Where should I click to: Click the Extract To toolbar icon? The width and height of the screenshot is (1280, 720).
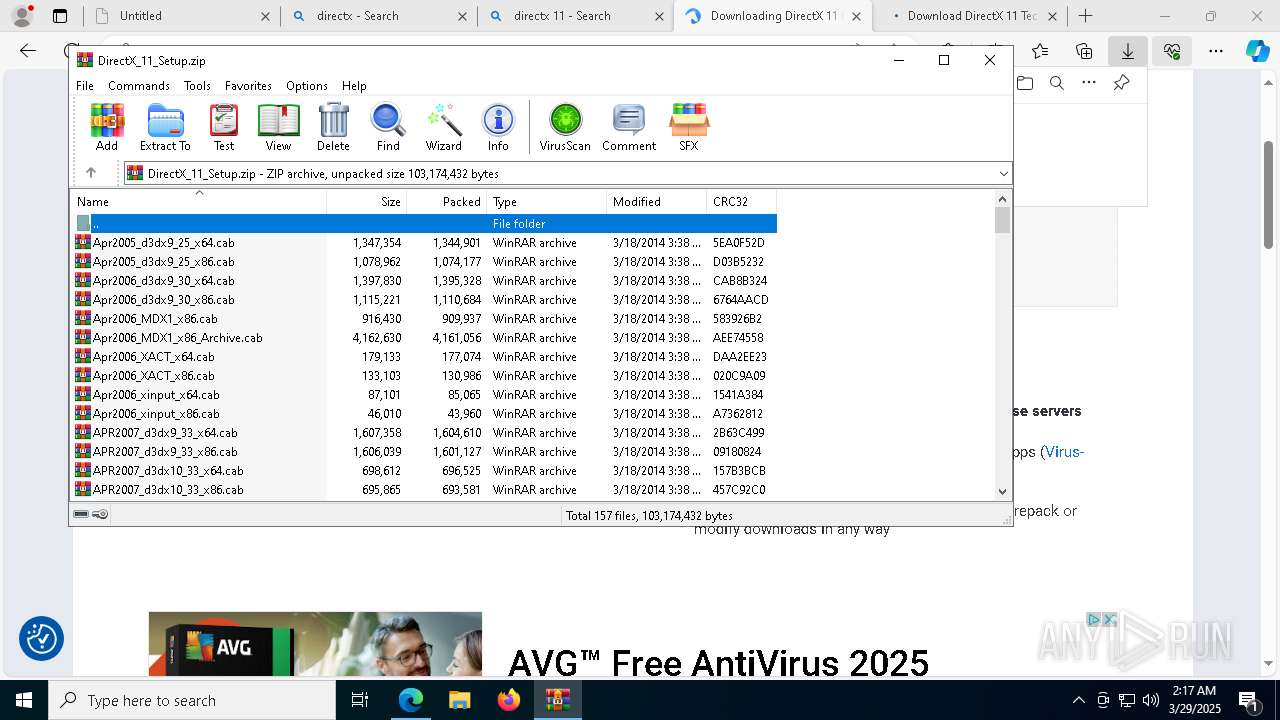[x=165, y=127]
